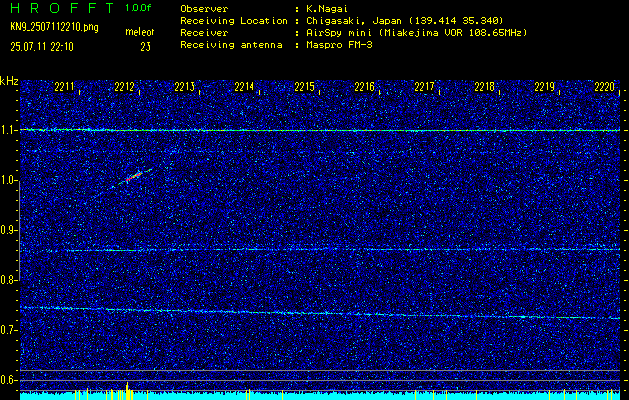Click the 2216 time marker

[x=365, y=87]
